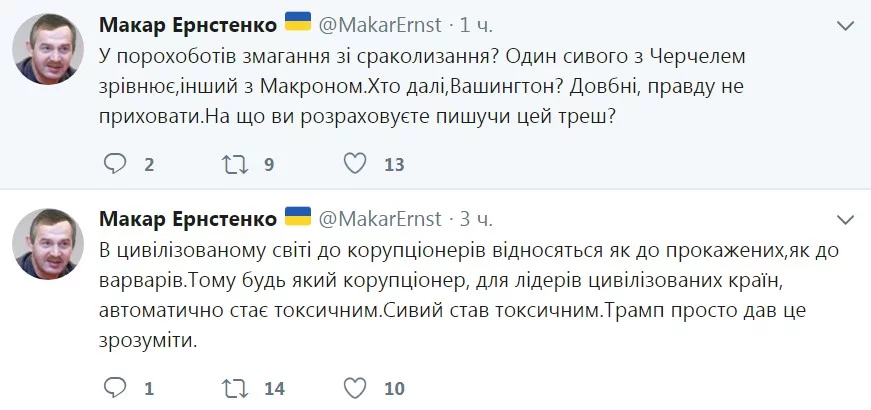Click the Ukraine flag in second tweet header
This screenshot has width=871, height=410.
pyautogui.click(x=297, y=217)
